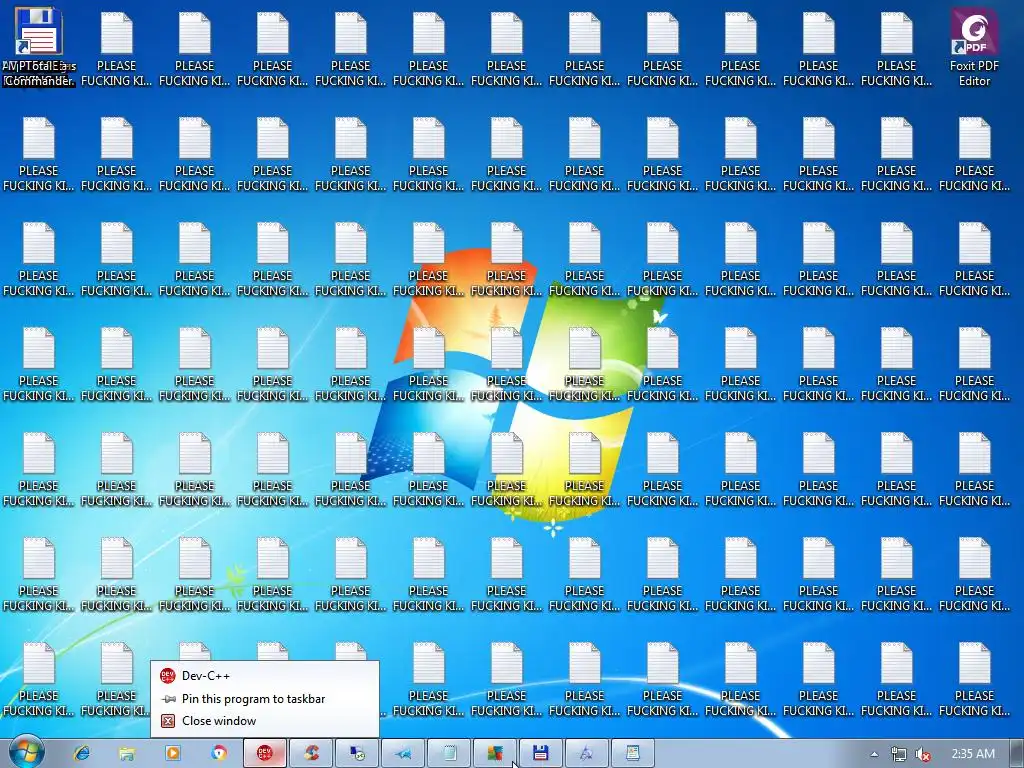Viewport: 1024px width, 768px height.
Task: Show hidden tray icons arrow
Action: (874, 754)
